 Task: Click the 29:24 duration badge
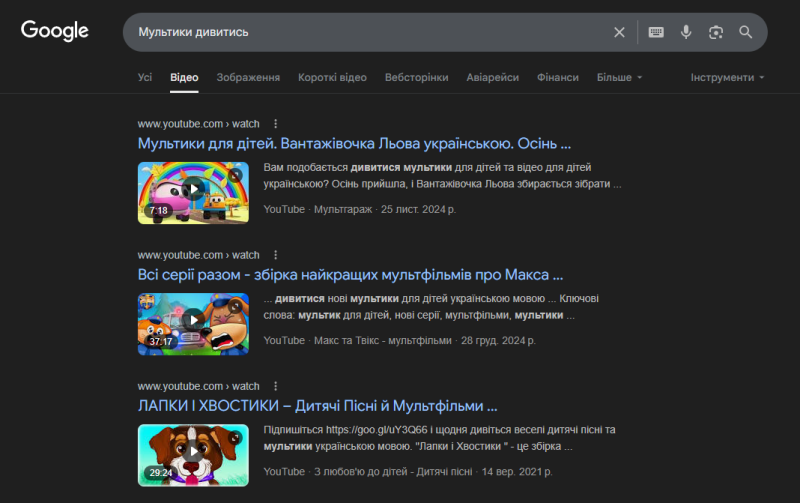[161, 472]
